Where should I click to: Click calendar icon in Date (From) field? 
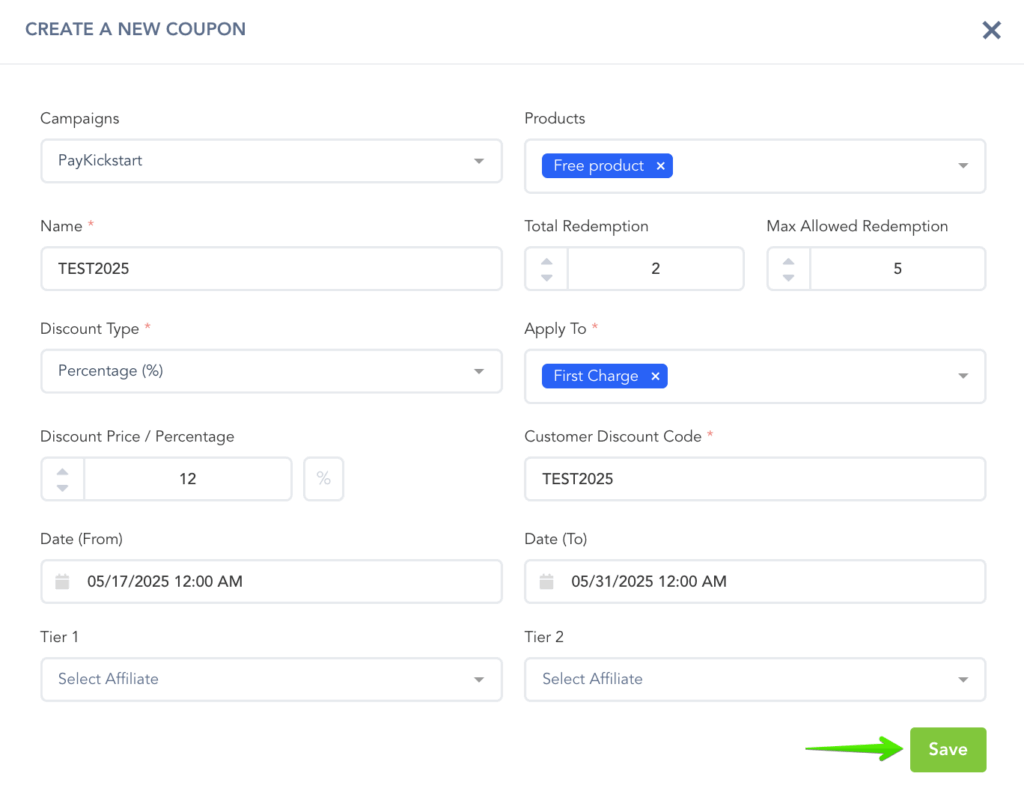coord(63,581)
